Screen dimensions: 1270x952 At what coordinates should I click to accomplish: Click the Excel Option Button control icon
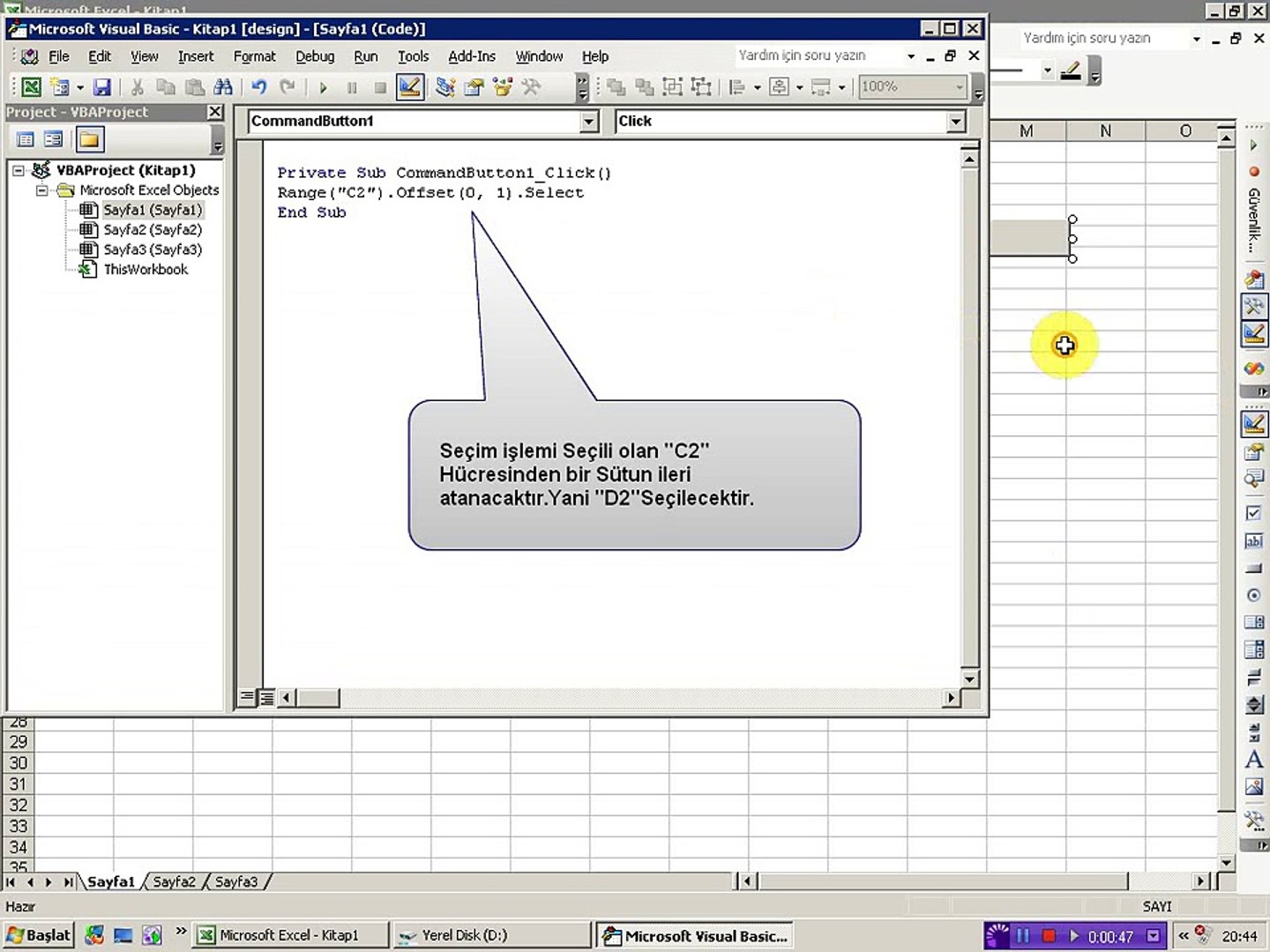tap(1253, 596)
